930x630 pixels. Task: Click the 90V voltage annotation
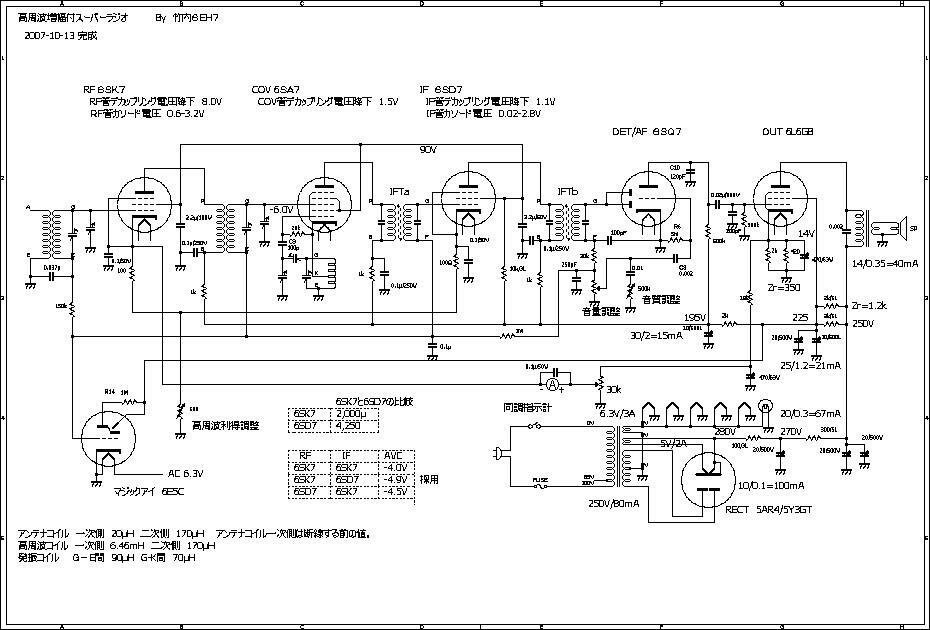click(428, 151)
